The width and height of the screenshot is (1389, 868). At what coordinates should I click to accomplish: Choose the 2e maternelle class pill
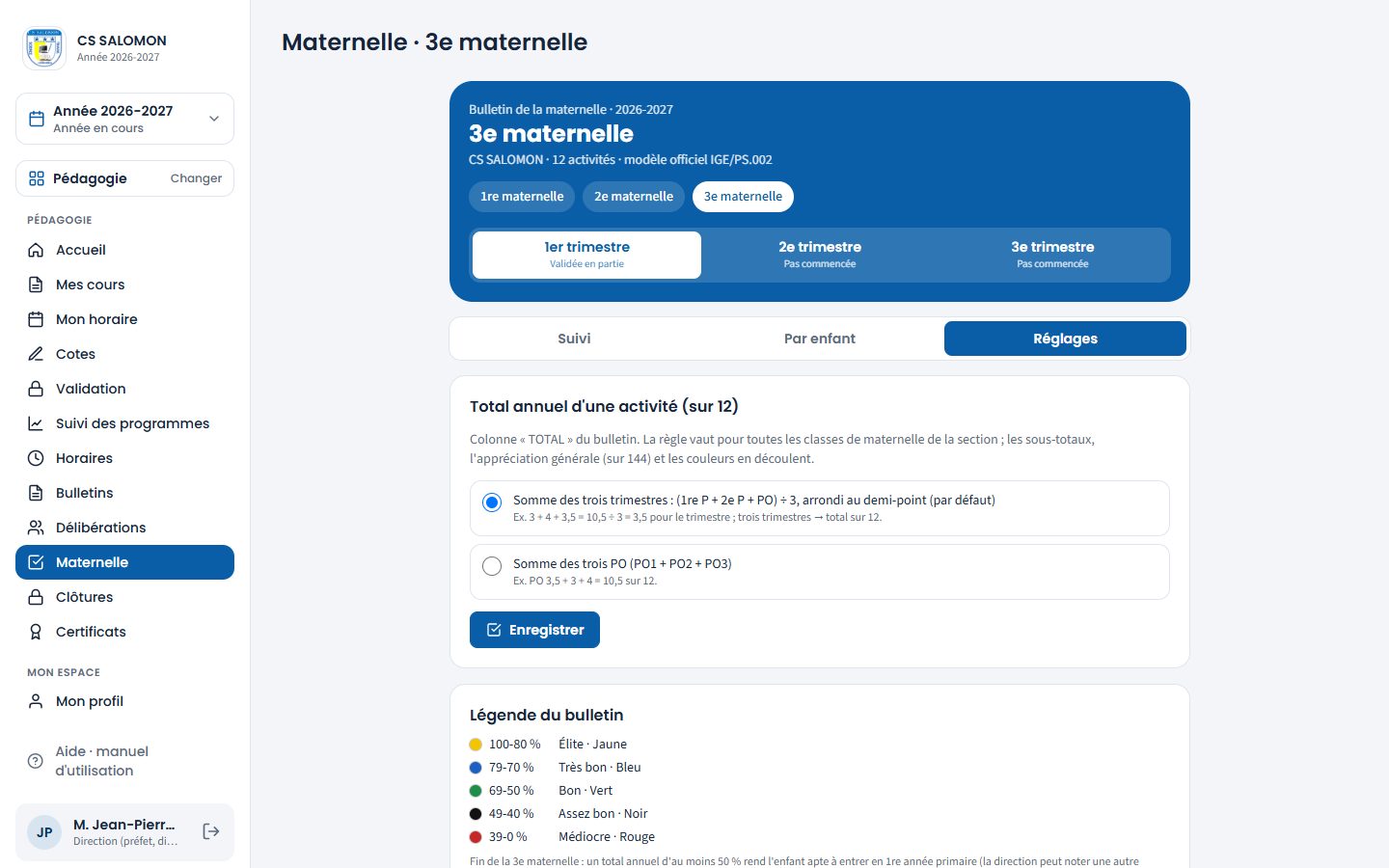click(634, 197)
